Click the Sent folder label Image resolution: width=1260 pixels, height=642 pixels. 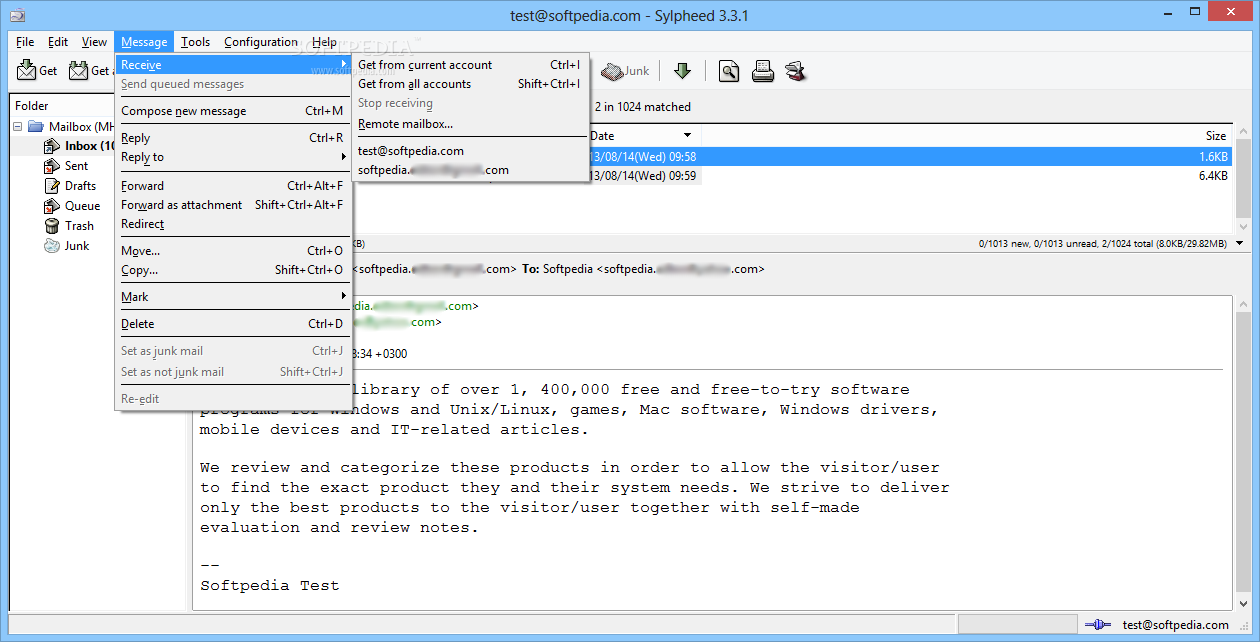pos(76,166)
